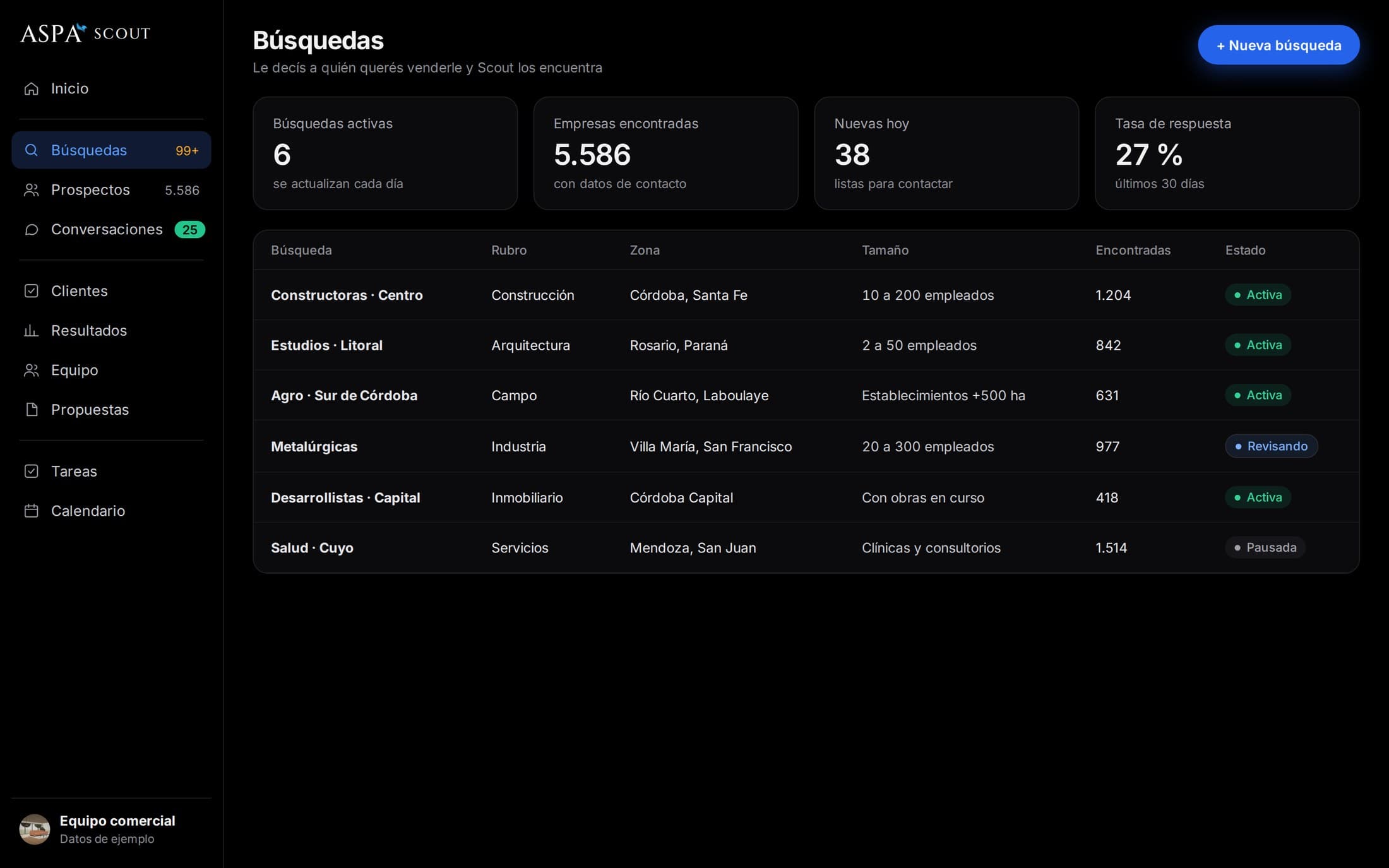Click Activa status of Desarrollistas · Capital
The image size is (1389, 868).
pyautogui.click(x=1258, y=497)
